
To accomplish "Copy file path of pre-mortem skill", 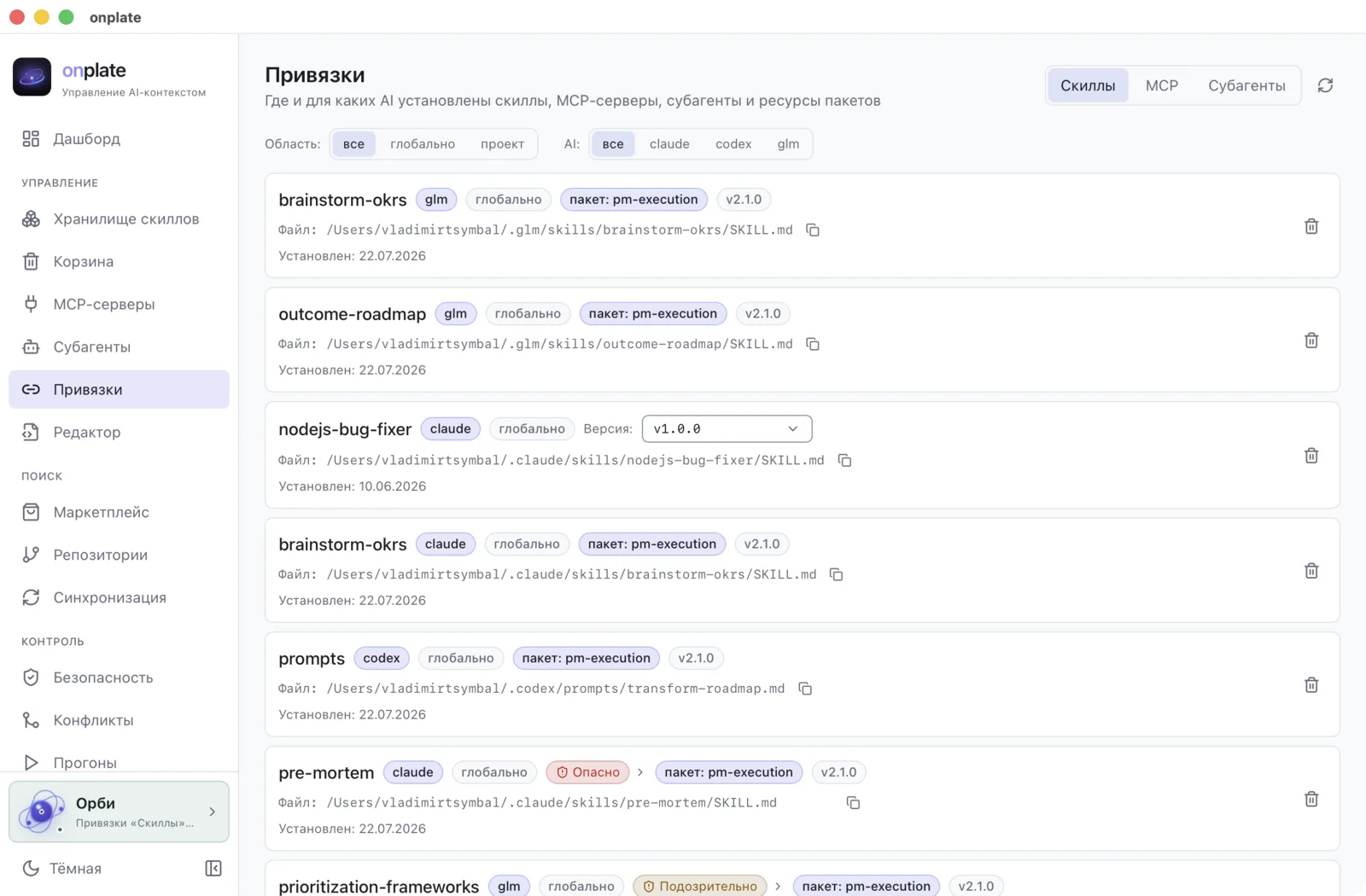I will [853, 803].
